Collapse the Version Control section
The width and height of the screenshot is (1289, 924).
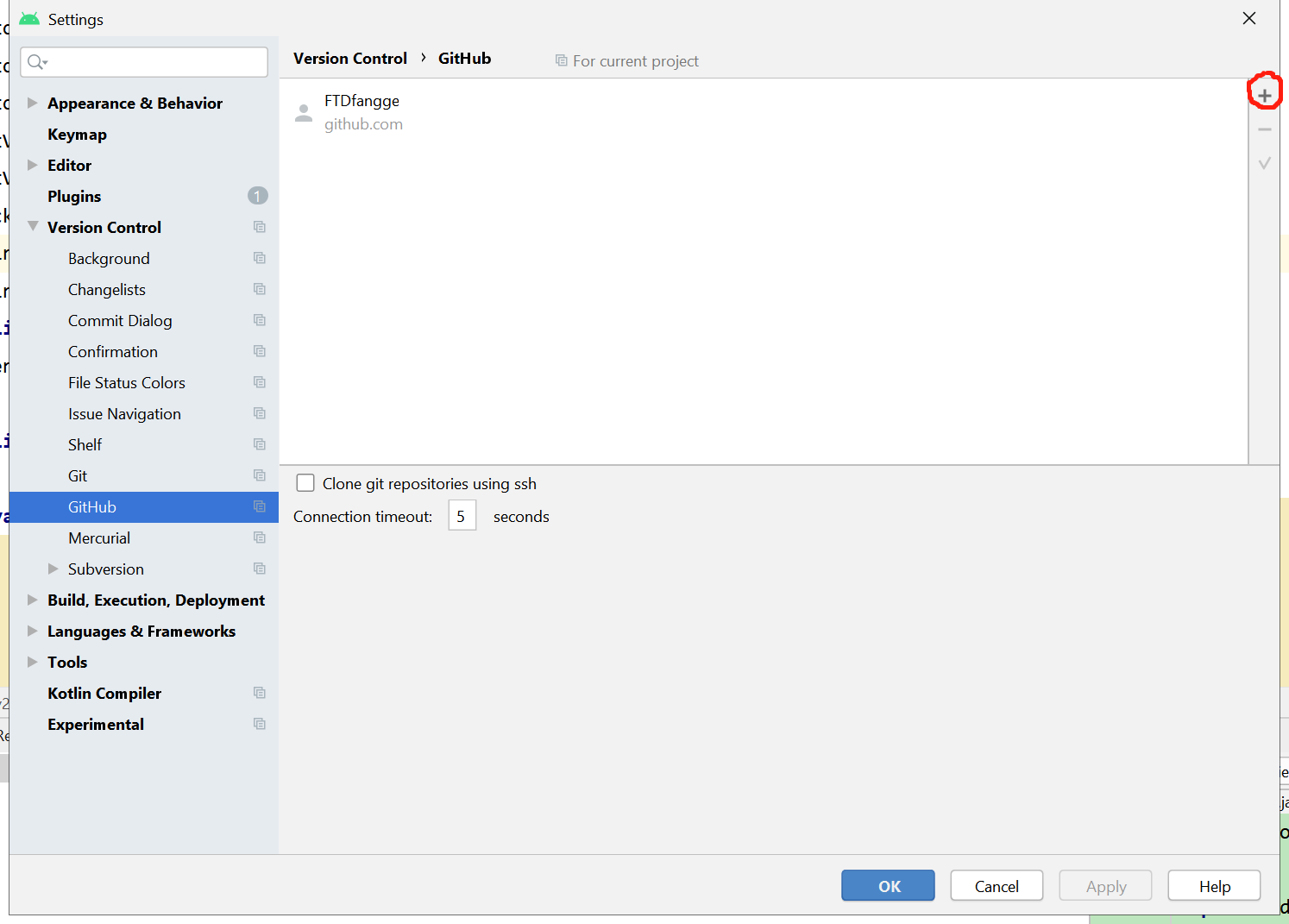pyautogui.click(x=33, y=227)
